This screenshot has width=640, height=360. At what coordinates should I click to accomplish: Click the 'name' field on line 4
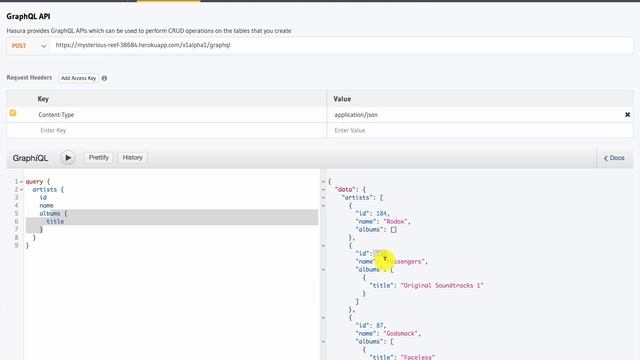47,206
